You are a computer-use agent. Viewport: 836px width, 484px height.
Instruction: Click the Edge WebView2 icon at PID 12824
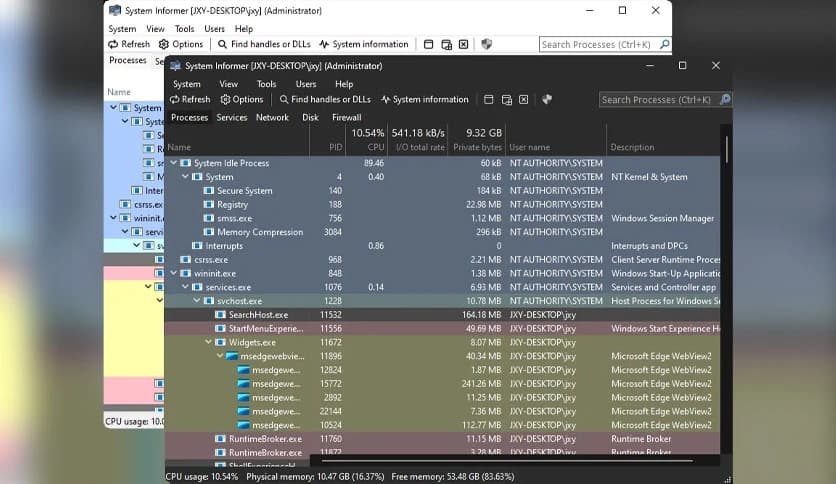click(x=244, y=370)
